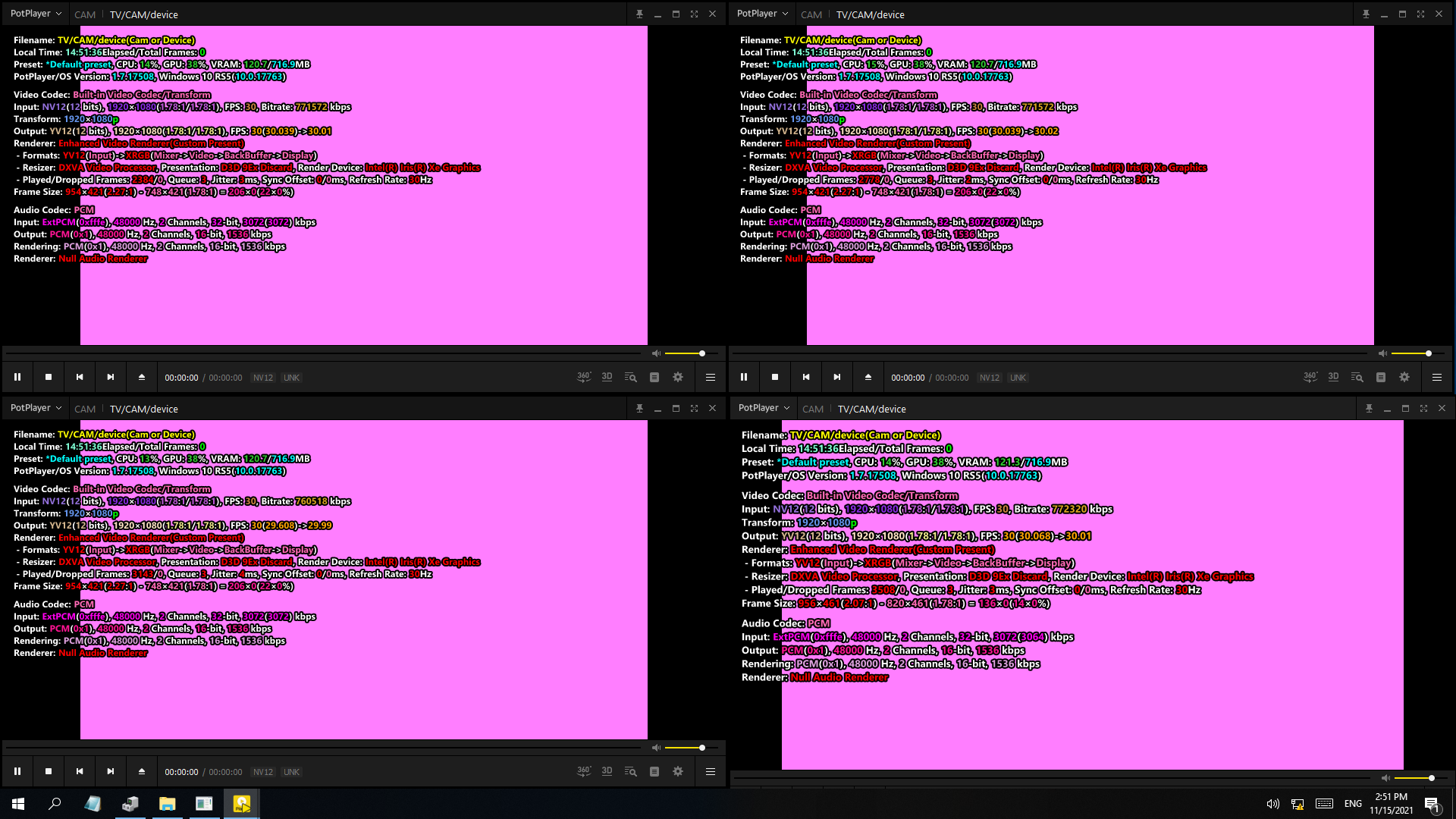1456x819 pixels.
Task: Open the playlist search icon in bottom-left player
Action: [630, 771]
